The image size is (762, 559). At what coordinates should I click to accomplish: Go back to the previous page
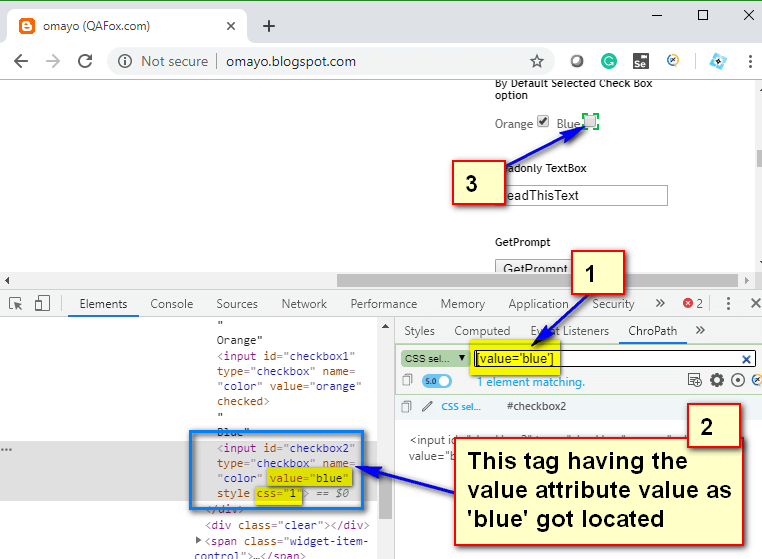pos(21,61)
